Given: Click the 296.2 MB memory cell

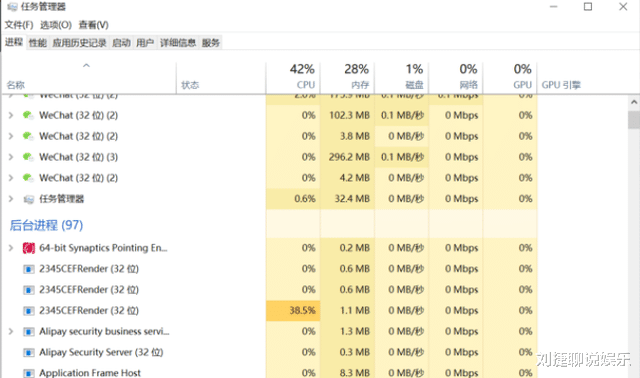Looking at the screenshot, I should click(347, 157).
